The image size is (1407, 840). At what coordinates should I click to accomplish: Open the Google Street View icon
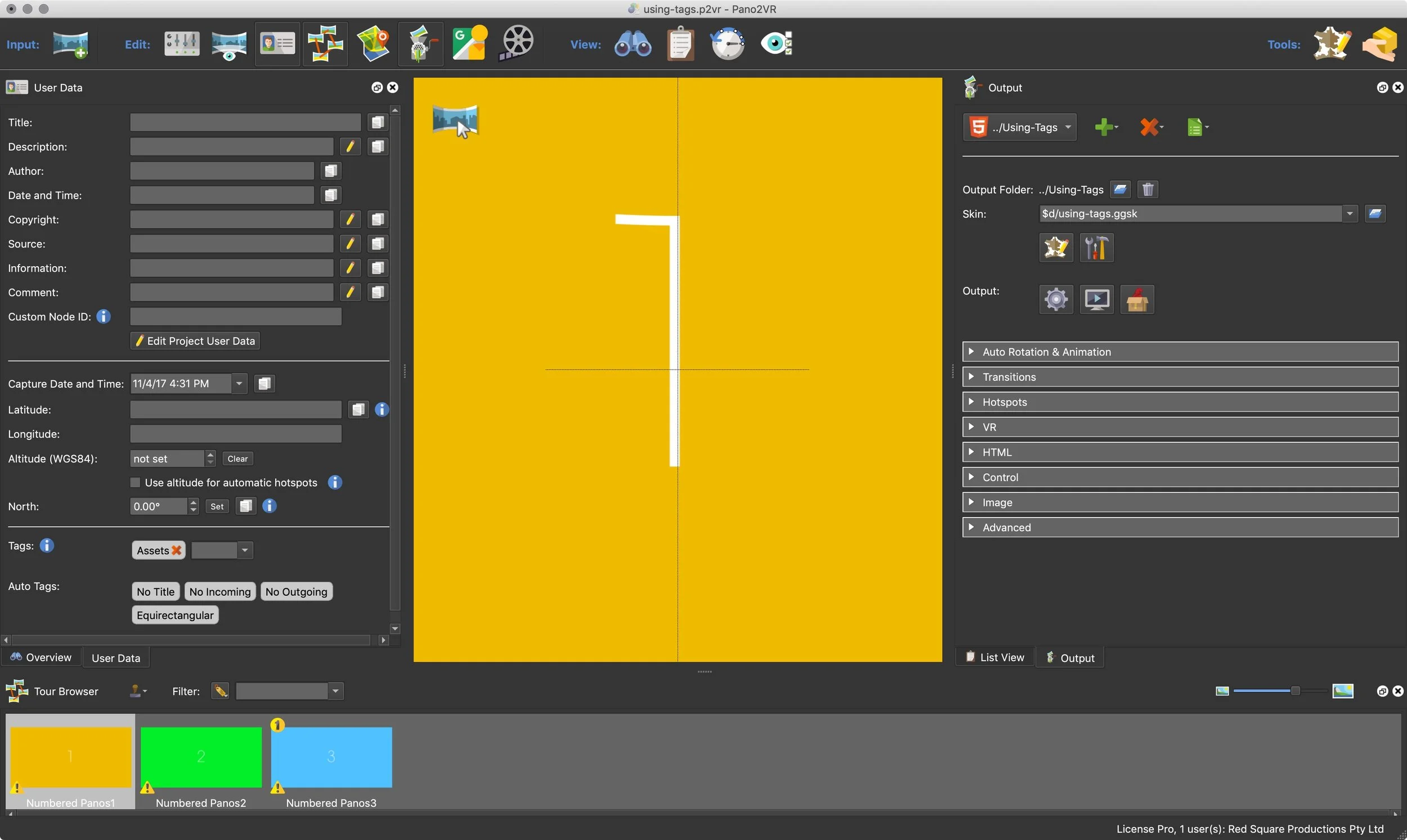[469, 43]
